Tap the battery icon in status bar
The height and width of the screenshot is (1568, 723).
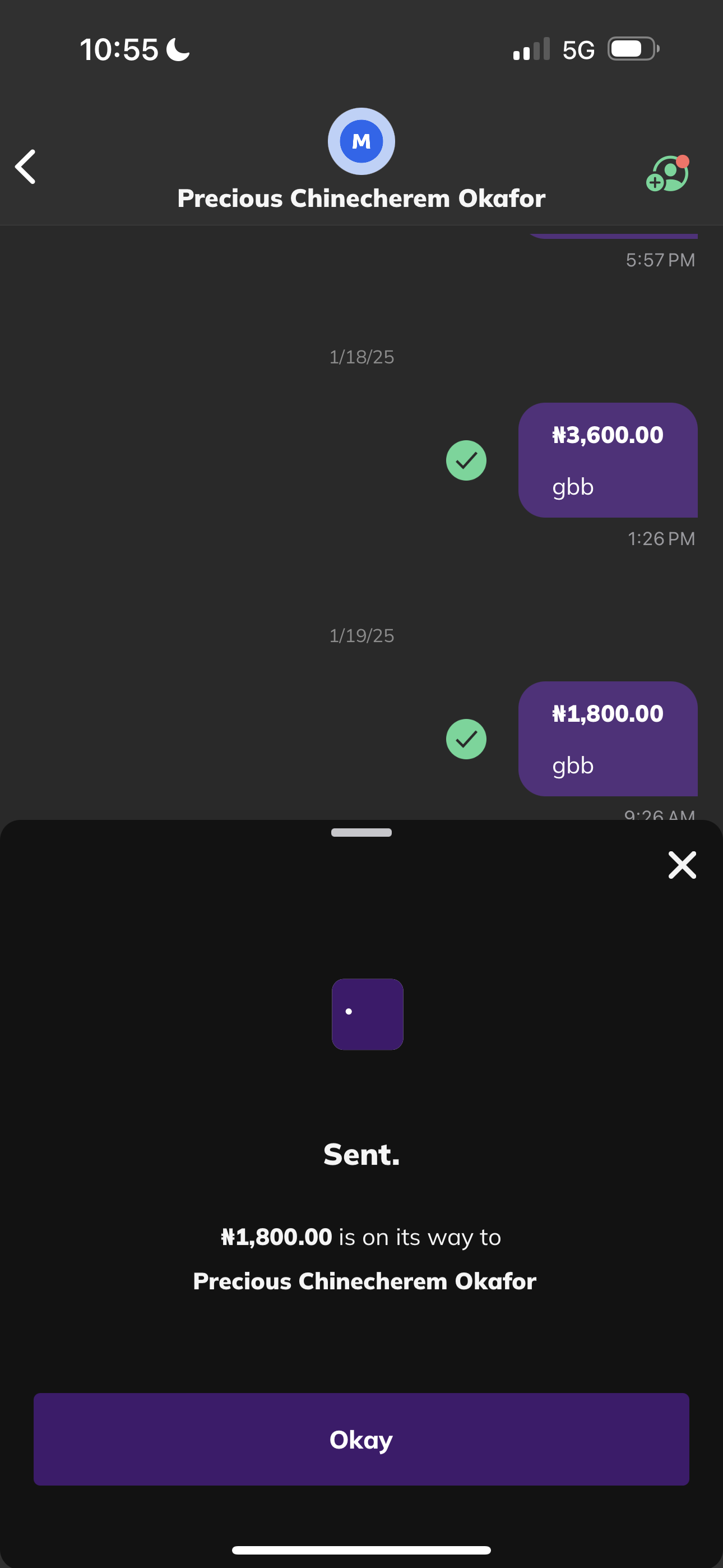point(633,49)
